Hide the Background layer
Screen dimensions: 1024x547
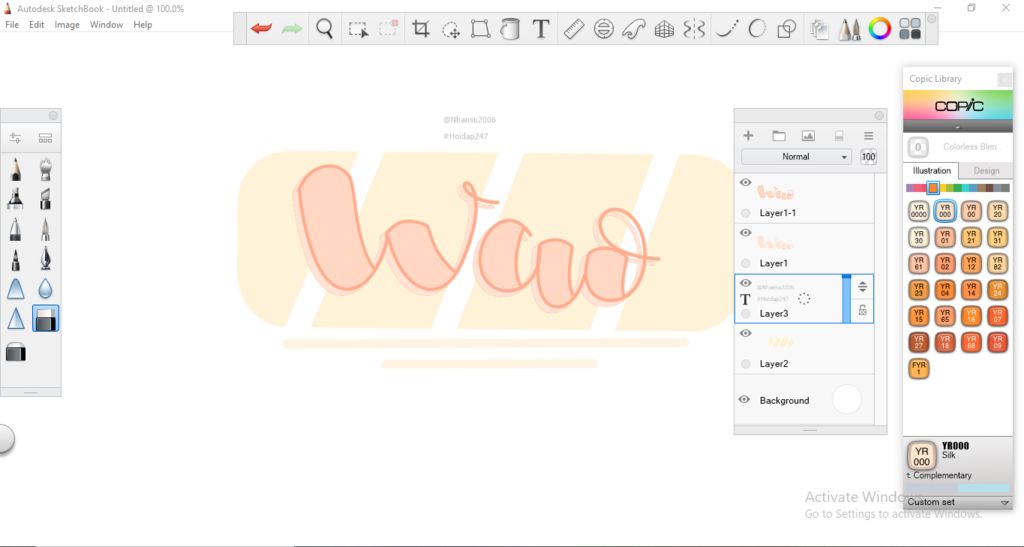tap(744, 399)
